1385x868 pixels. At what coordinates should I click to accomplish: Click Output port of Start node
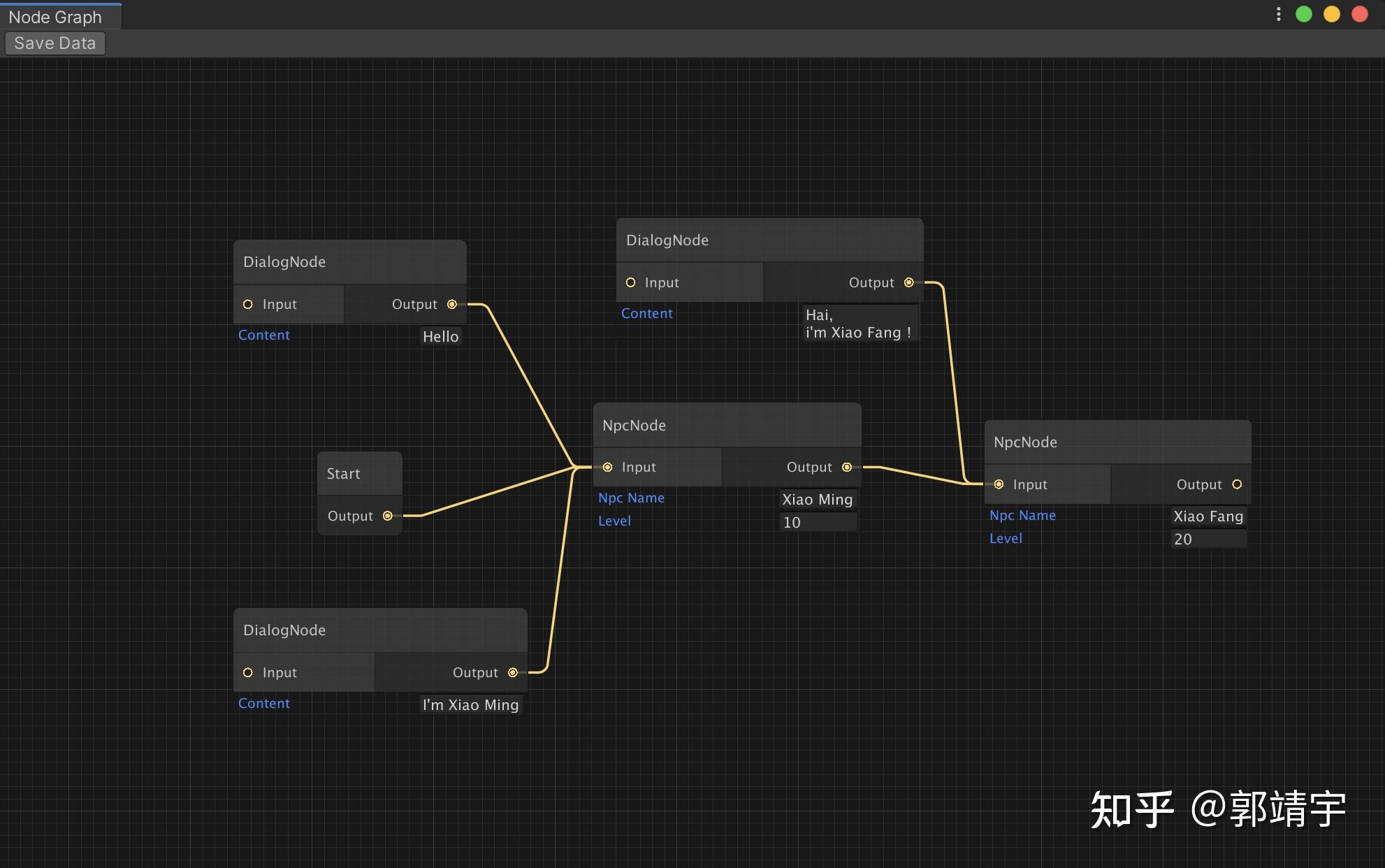point(387,516)
